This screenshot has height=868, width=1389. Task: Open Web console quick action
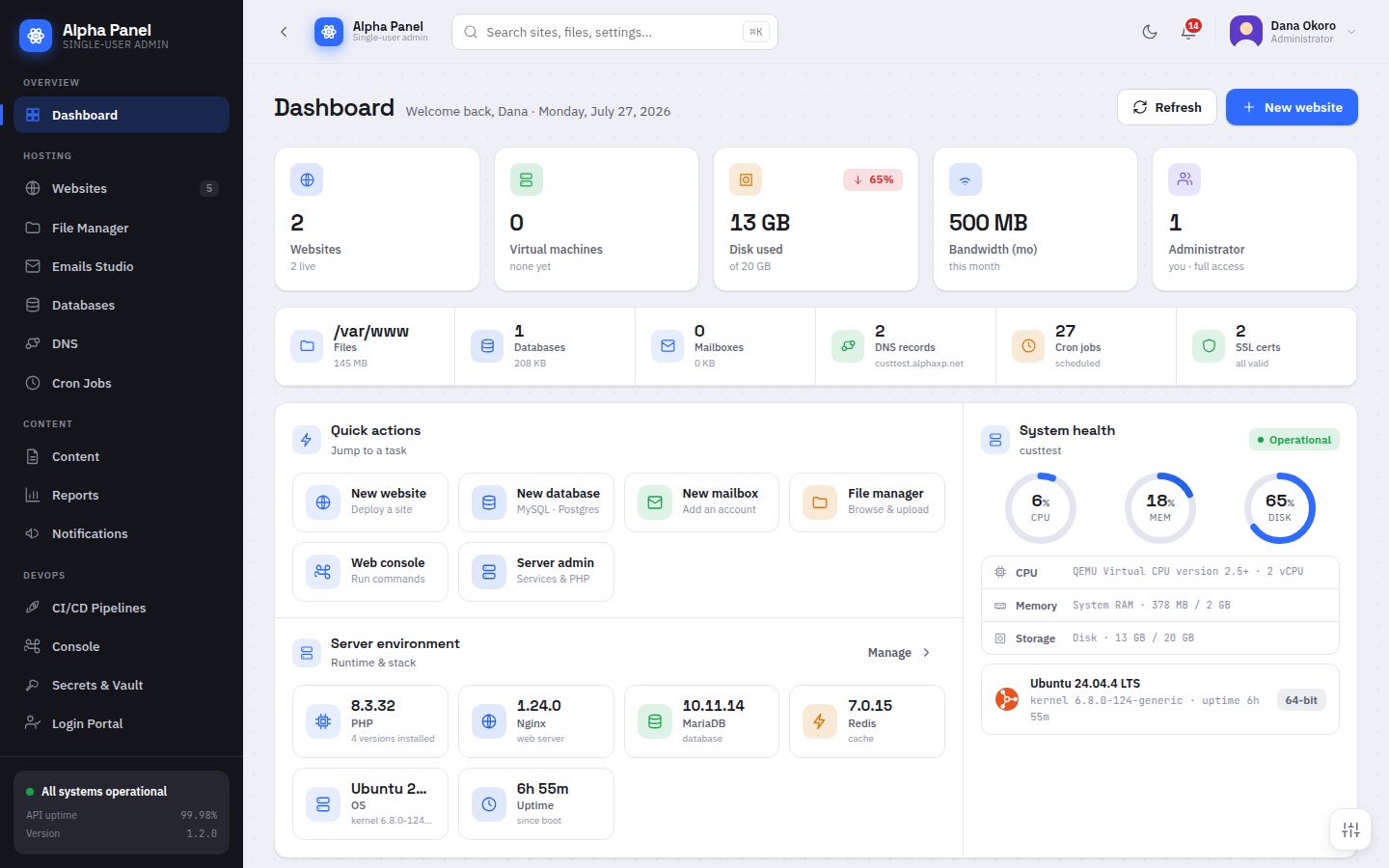click(x=370, y=572)
